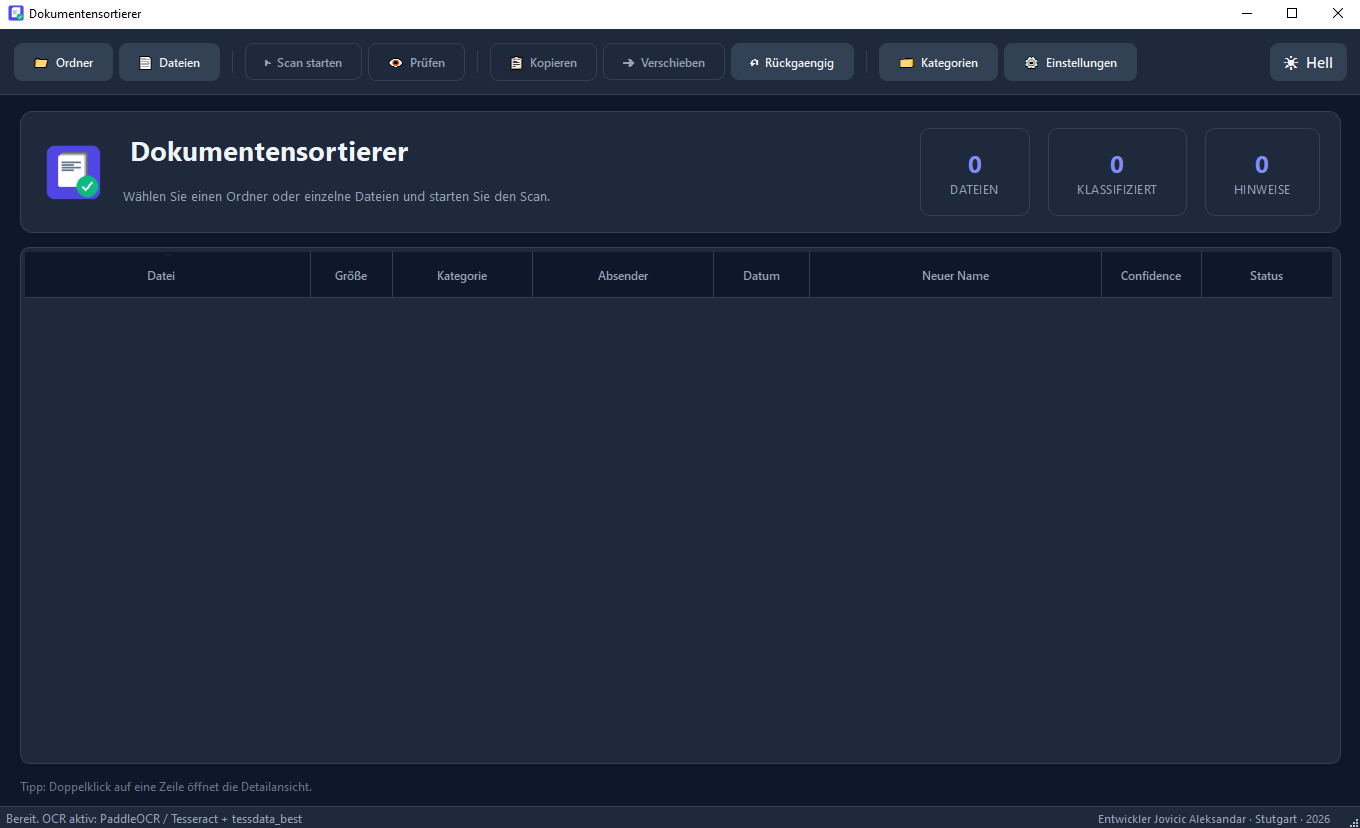Sort by the Confidence column header
Screen dimensions: 1360x828
click(x=1151, y=275)
